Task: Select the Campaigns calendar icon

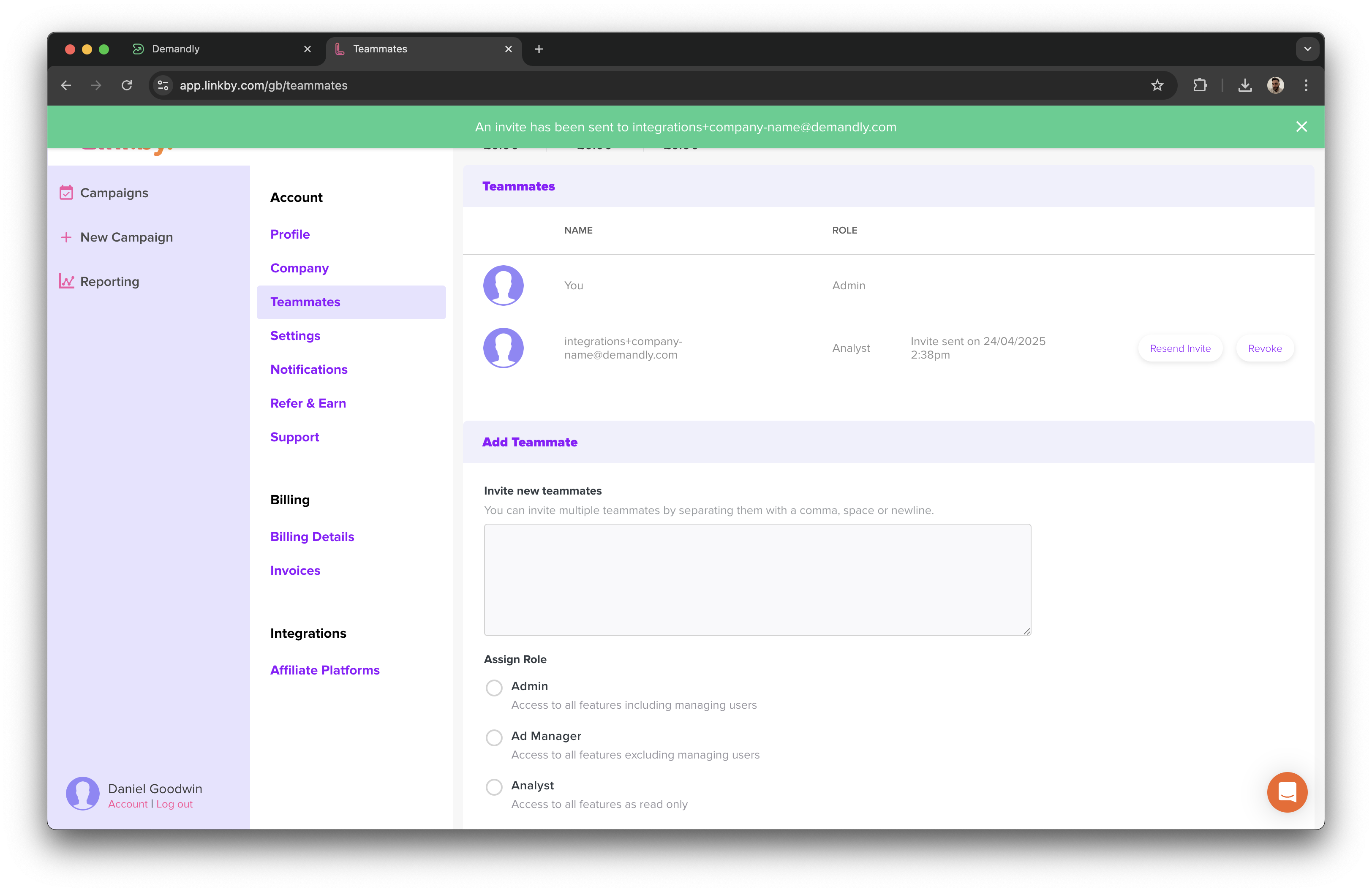Action: [66, 193]
